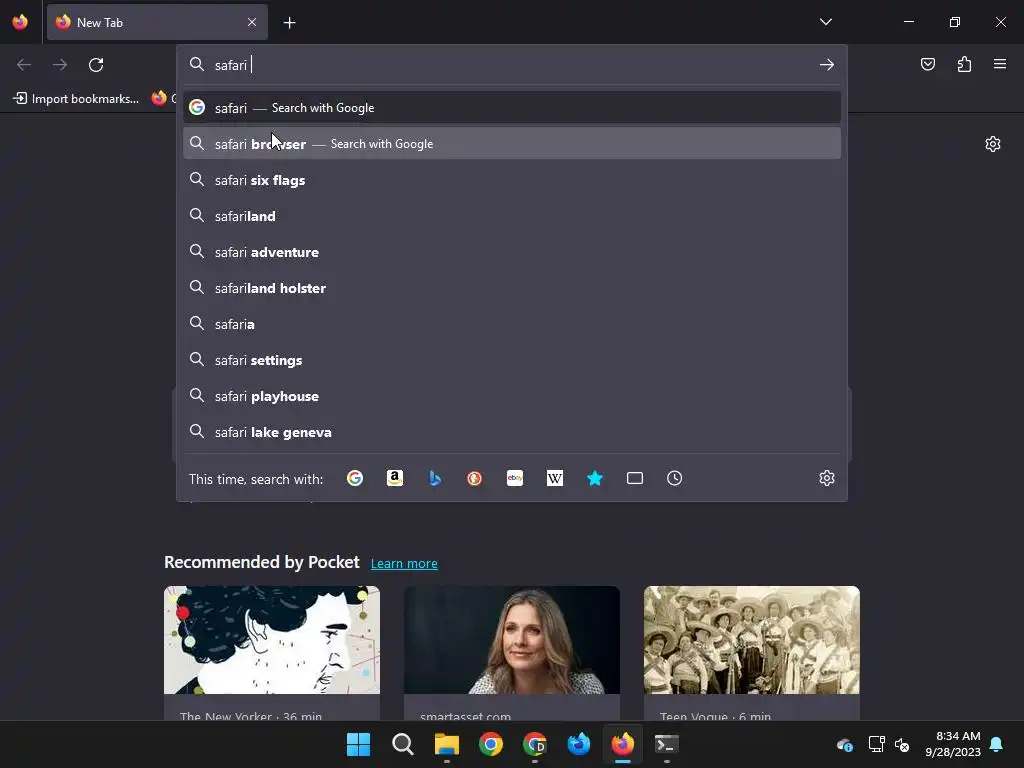Search this time with Wikipedia icon
Image resolution: width=1024 pixels, height=768 pixels.
[554, 479]
